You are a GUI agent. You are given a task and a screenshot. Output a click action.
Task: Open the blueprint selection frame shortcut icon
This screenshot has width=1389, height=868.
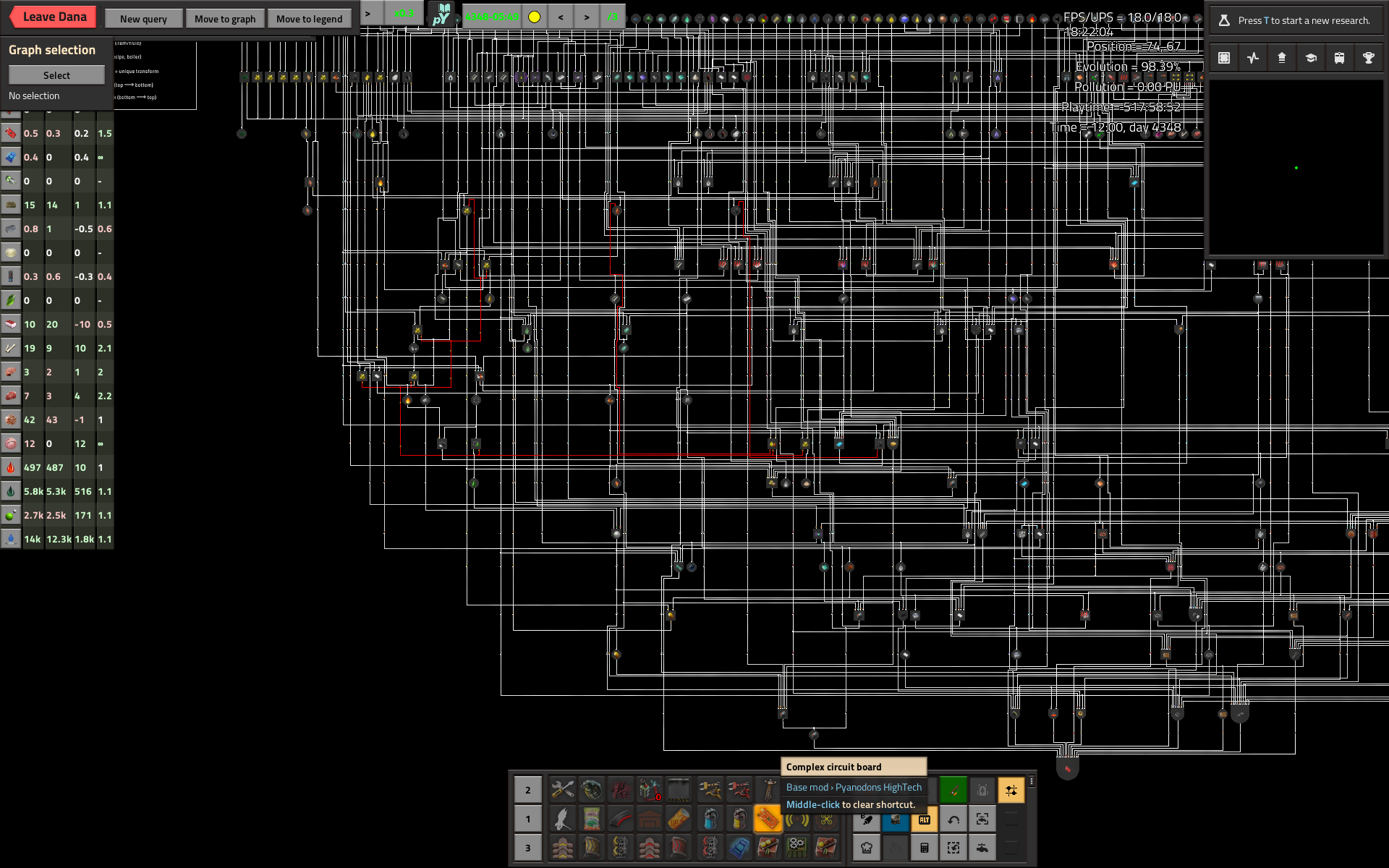pyautogui.click(x=1224, y=58)
